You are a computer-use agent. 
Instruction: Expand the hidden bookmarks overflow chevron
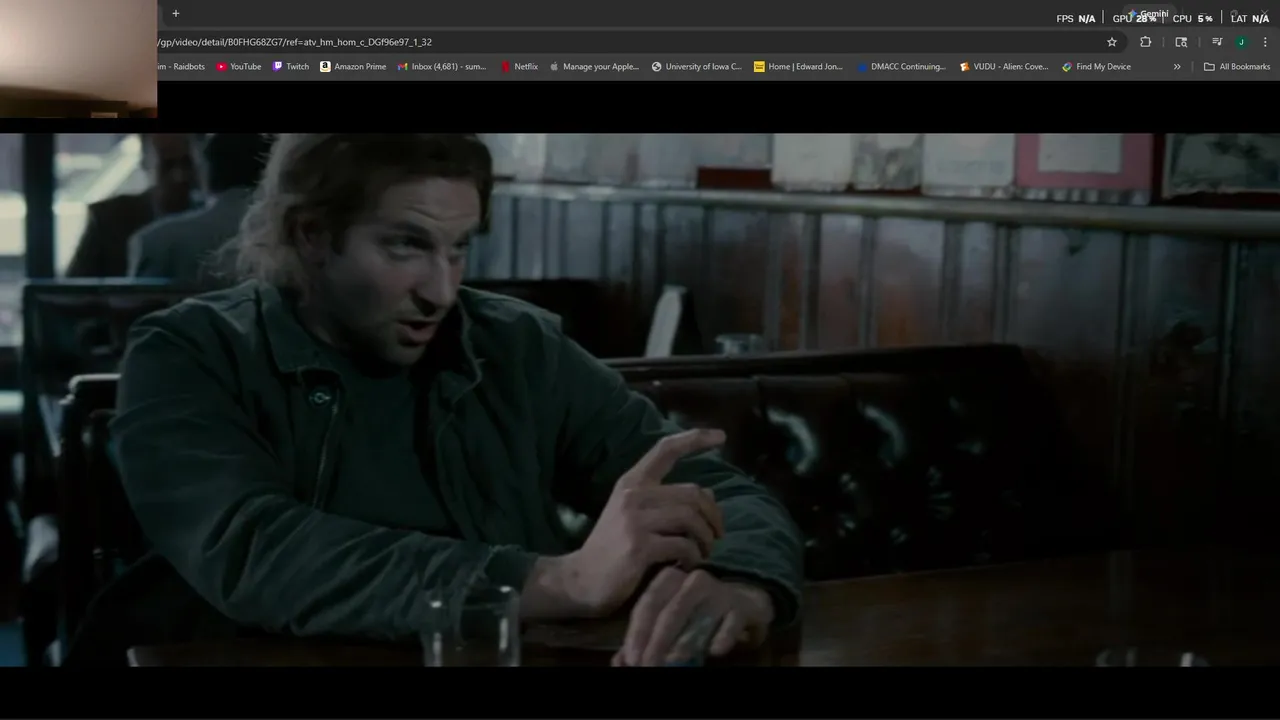1177,67
